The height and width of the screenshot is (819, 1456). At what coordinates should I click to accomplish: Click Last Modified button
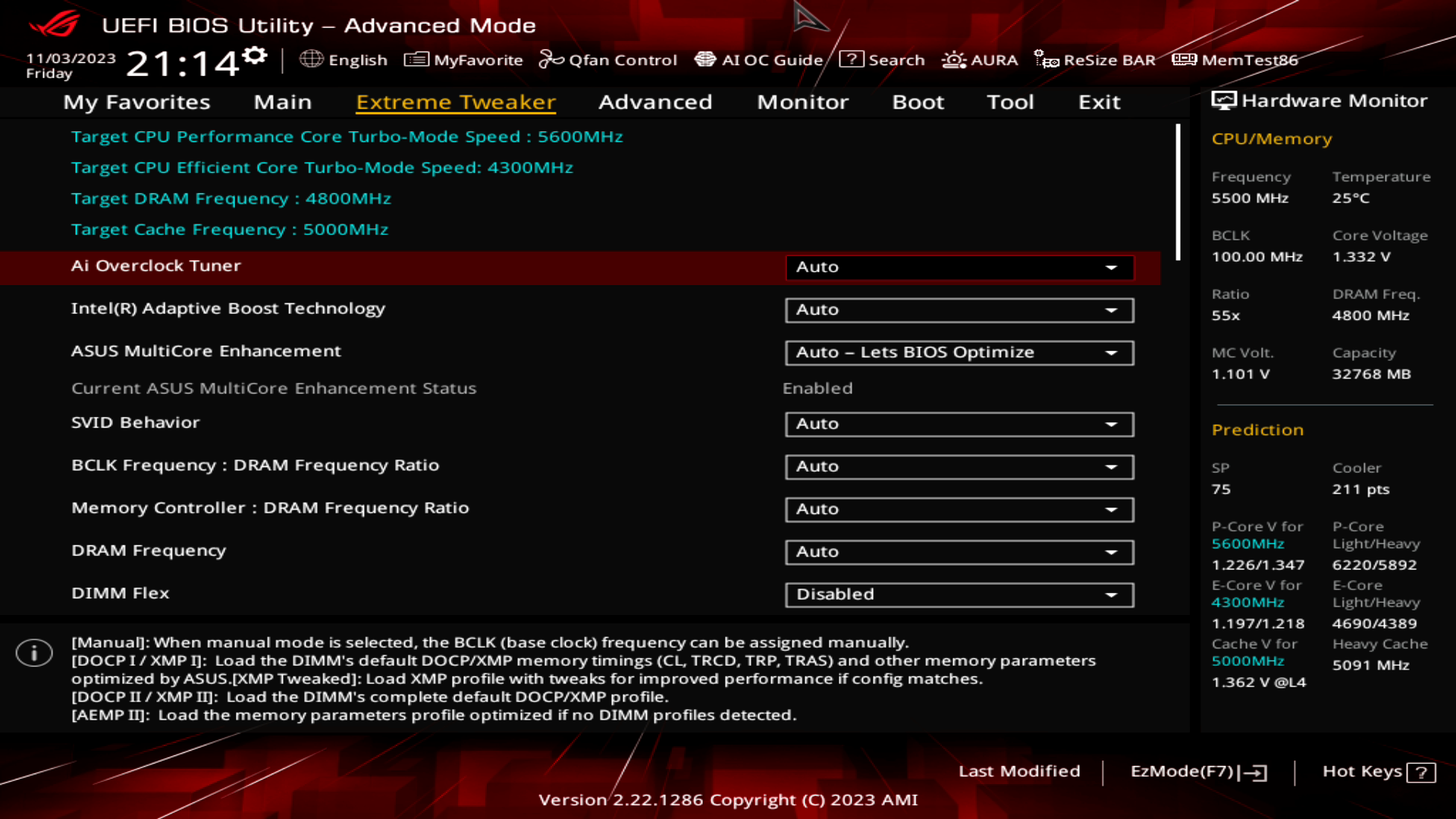coord(1019,771)
